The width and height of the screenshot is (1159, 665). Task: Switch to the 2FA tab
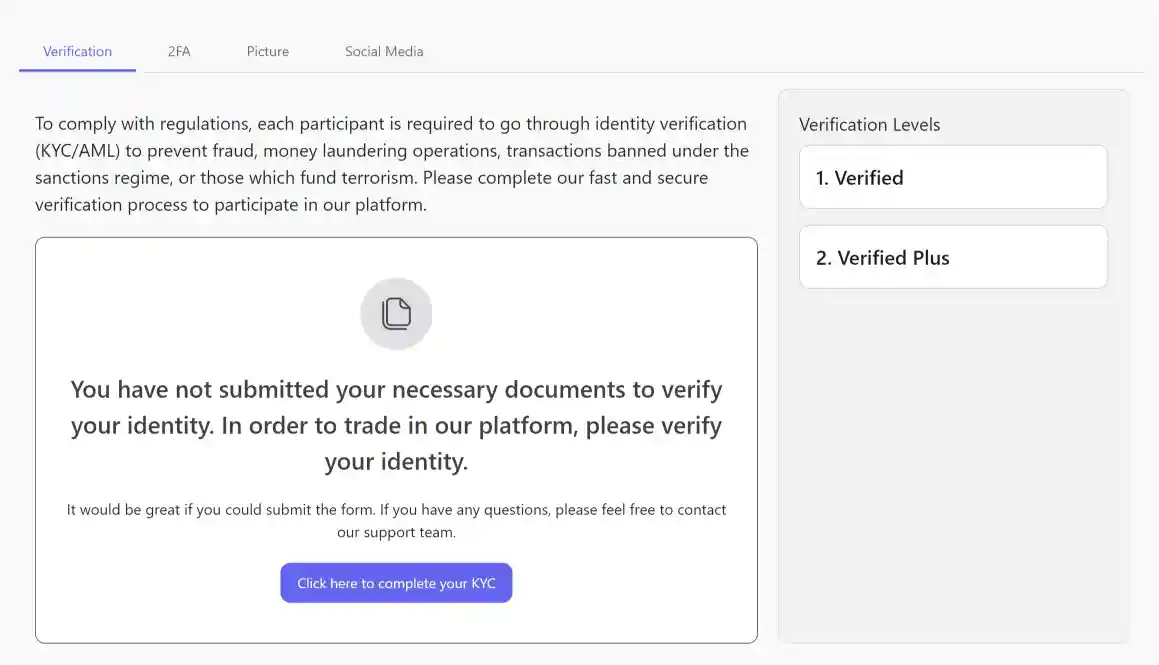point(179,51)
